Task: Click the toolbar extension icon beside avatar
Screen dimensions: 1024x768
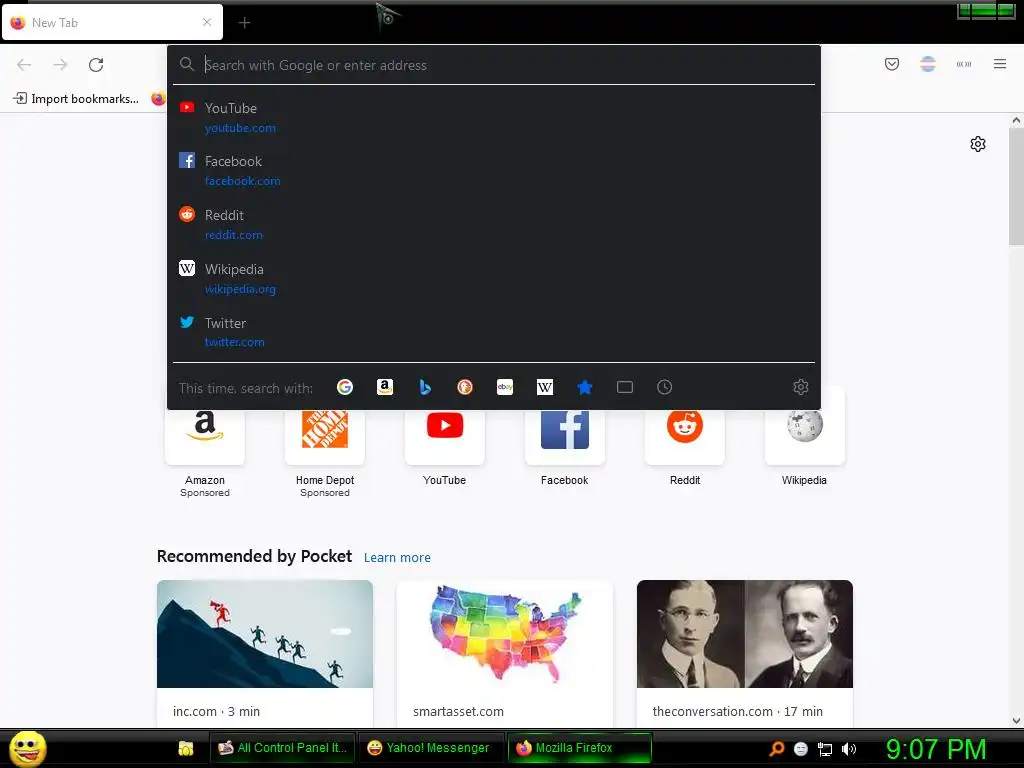Action: [963, 64]
